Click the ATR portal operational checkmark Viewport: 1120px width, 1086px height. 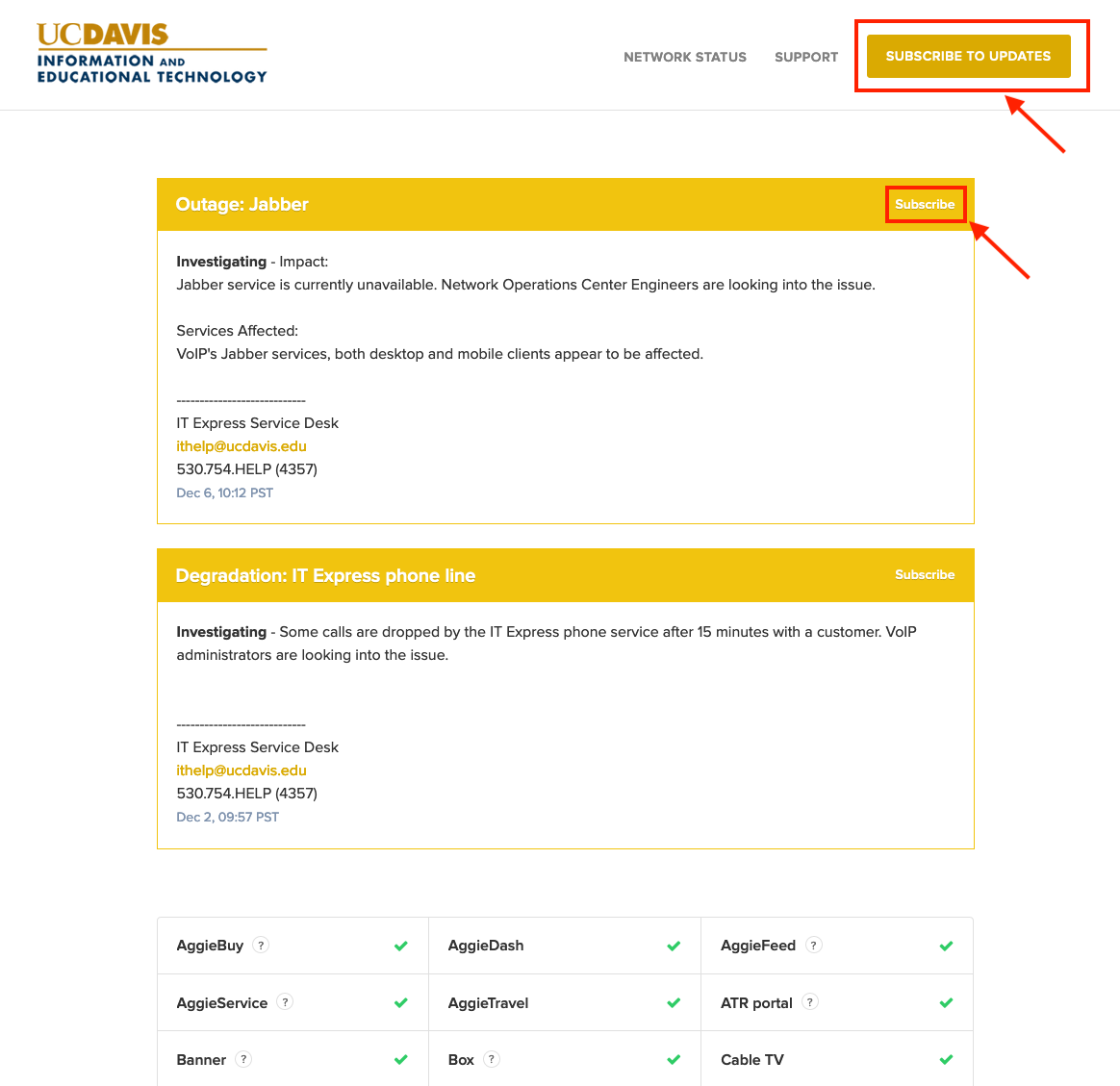[947, 1003]
